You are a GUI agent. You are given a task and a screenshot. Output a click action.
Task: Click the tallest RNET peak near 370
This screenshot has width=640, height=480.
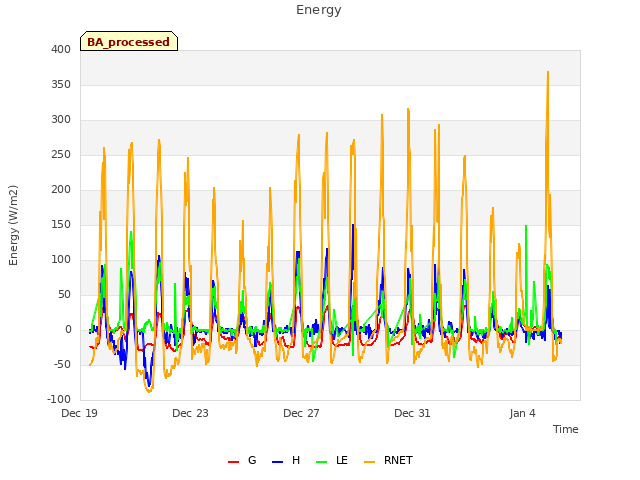[x=548, y=72]
